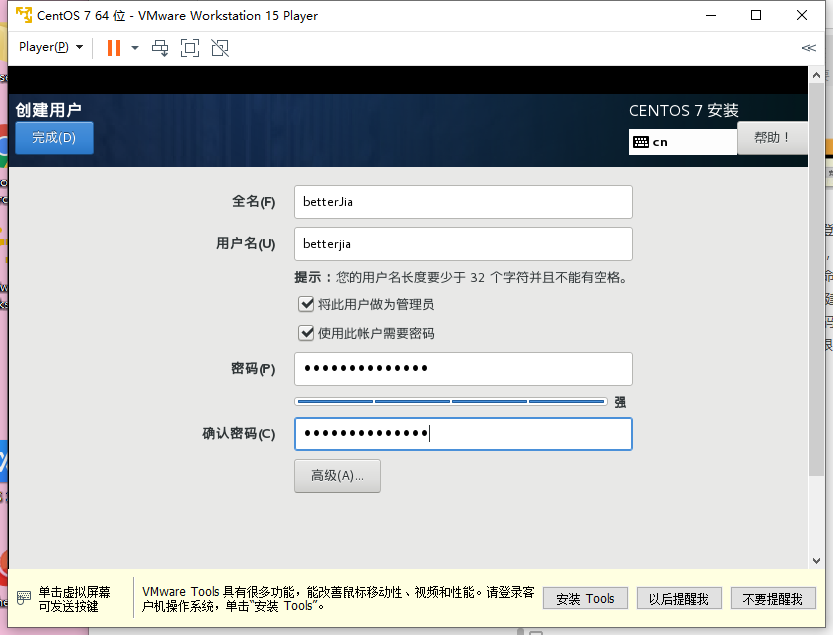Open the power options dropdown arrow

[135, 48]
